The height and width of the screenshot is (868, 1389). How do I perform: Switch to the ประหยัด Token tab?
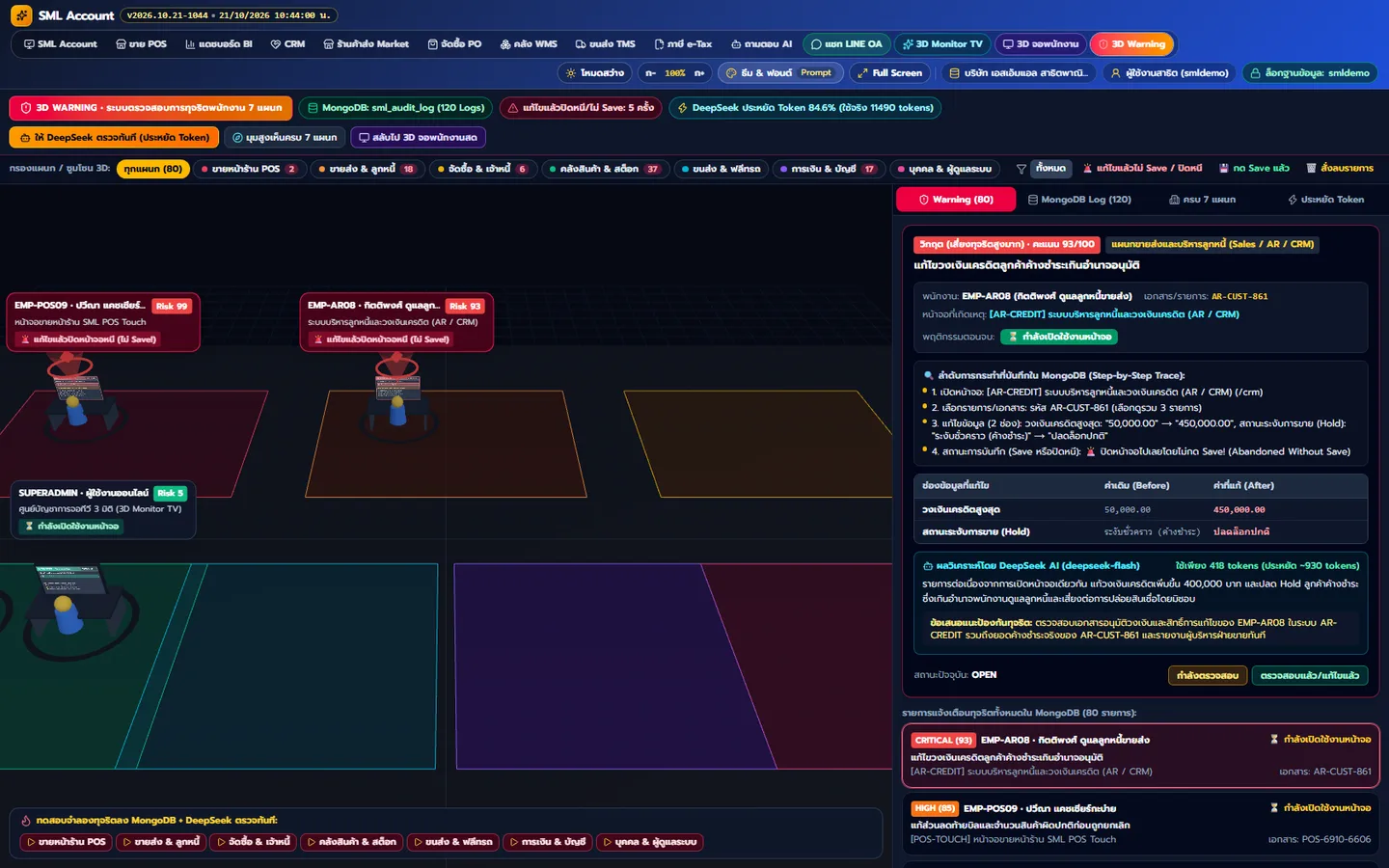pos(1325,200)
